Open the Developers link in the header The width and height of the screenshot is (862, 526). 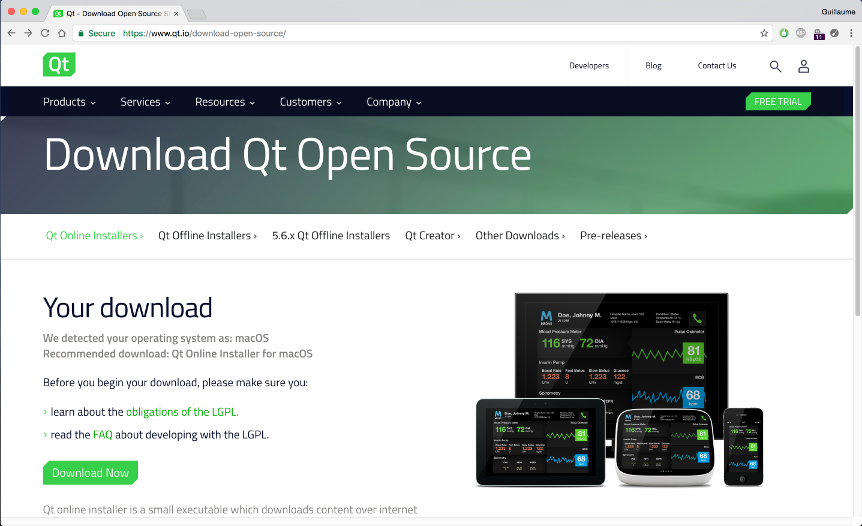[589, 65]
